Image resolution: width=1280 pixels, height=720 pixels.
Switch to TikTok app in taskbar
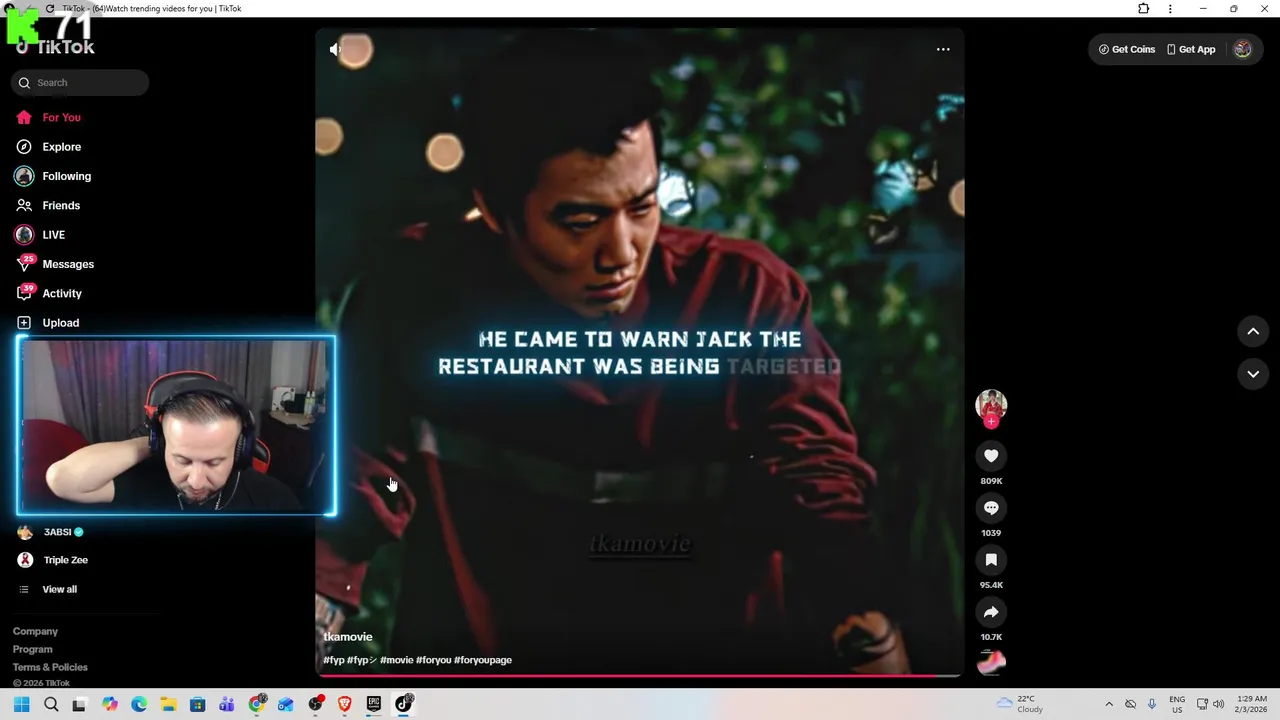pos(404,704)
